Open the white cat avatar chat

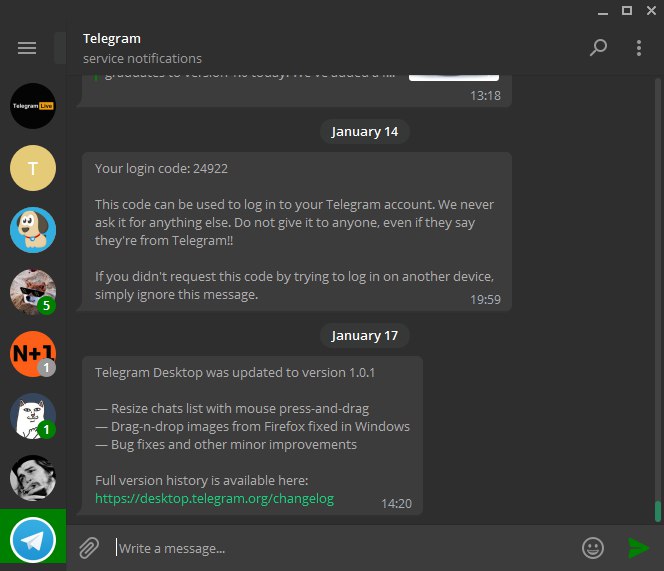[x=33, y=416]
